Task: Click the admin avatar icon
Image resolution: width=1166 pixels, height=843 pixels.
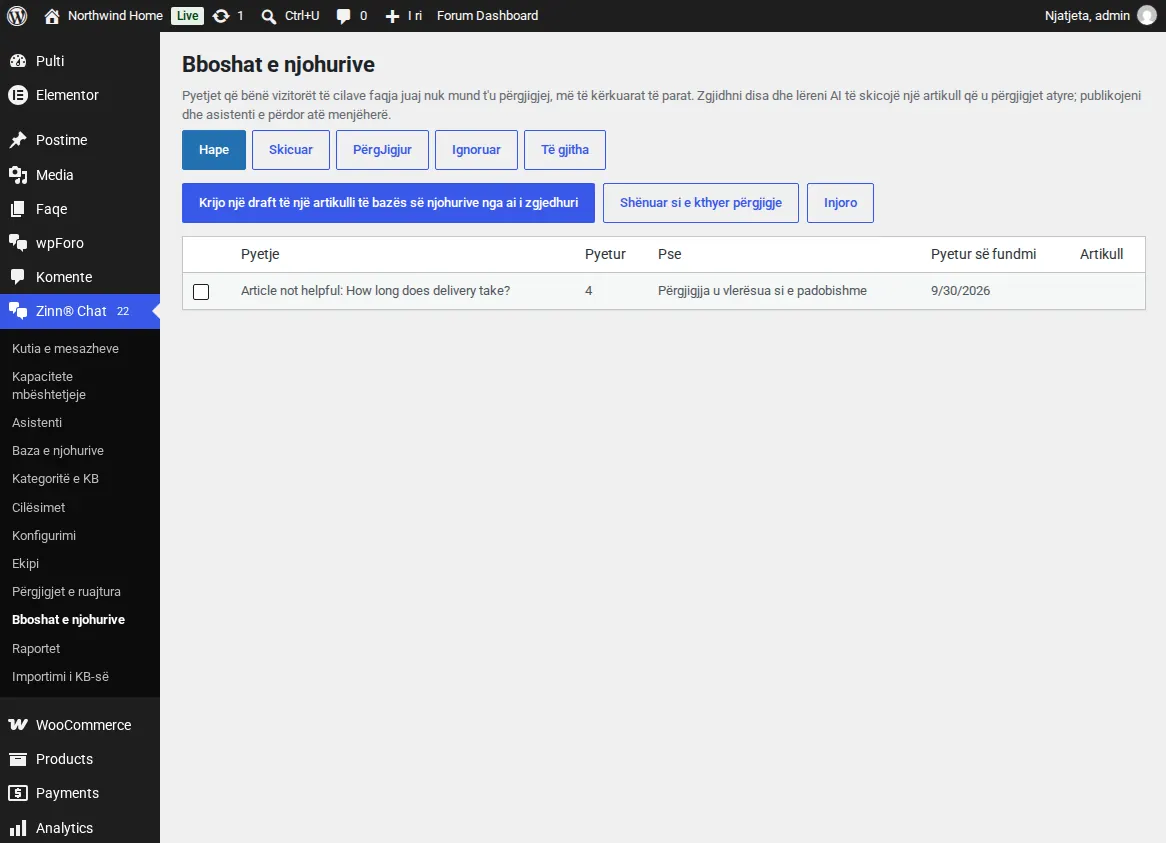Action: click(1147, 16)
